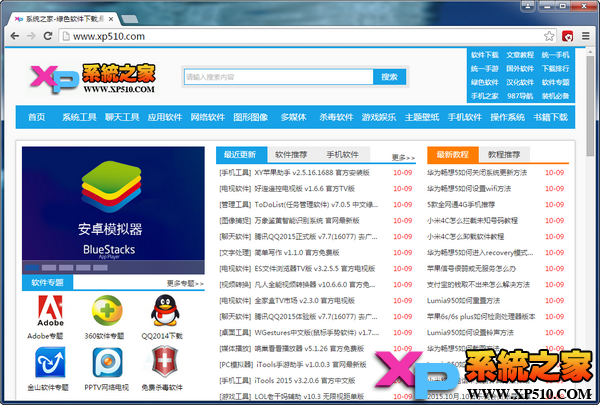The width and height of the screenshot is (600, 405).
Task: Switch to the 最近更新 tab
Action: 241,155
